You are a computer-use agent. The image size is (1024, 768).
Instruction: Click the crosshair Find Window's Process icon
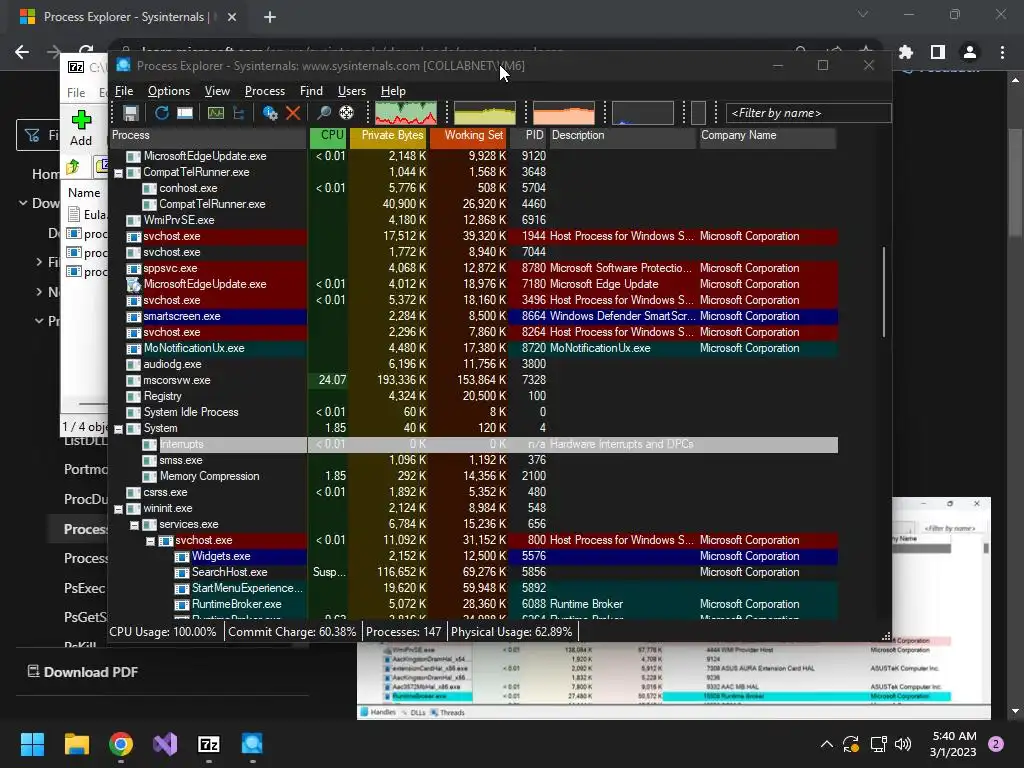pyautogui.click(x=346, y=113)
